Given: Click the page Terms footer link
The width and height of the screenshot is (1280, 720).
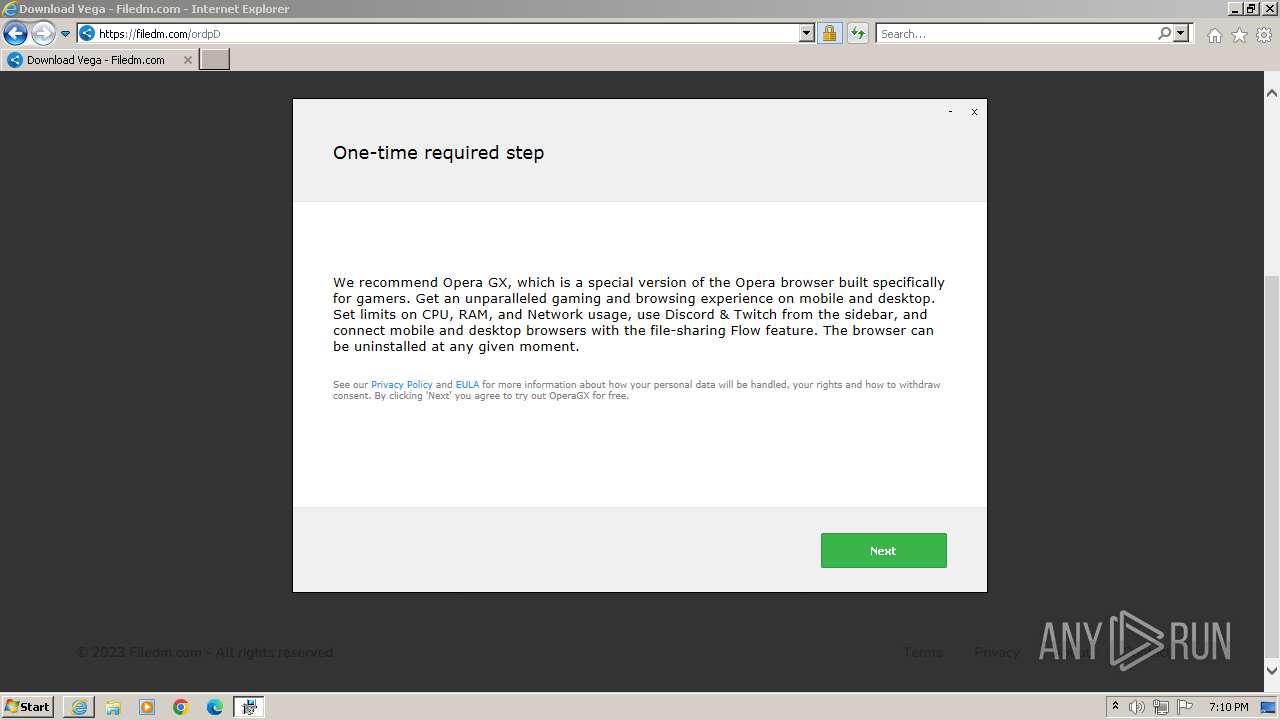Looking at the screenshot, I should coord(923,652).
